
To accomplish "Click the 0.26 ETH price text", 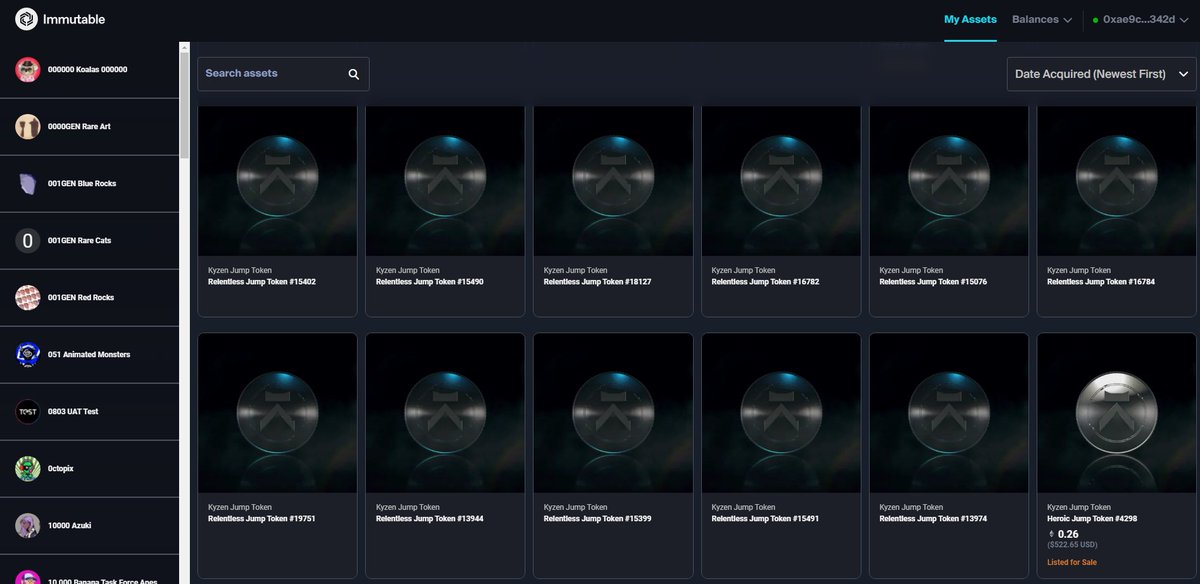I will tap(1068, 534).
